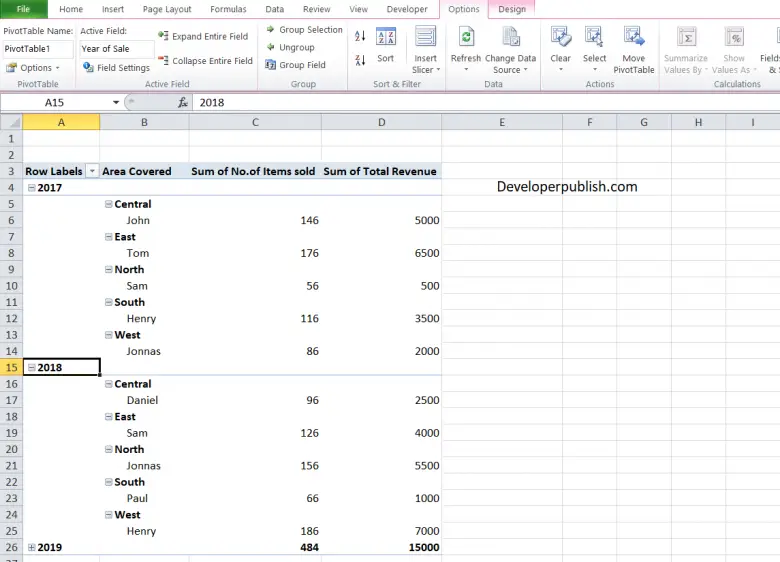The width and height of the screenshot is (780, 562).
Task: Click the Area Covered header cell
Action: [144, 171]
